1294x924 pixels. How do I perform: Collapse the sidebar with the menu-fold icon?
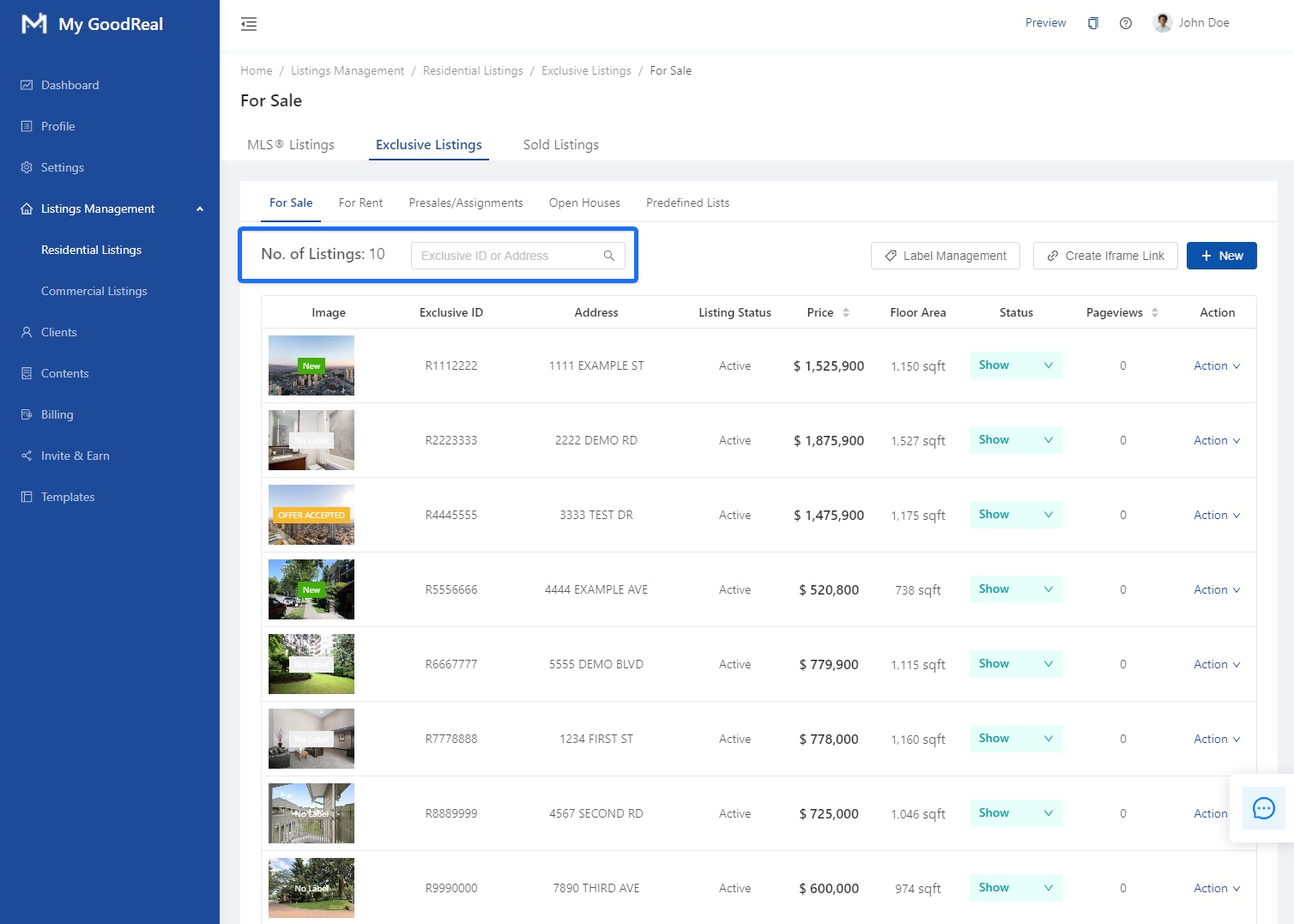(249, 24)
